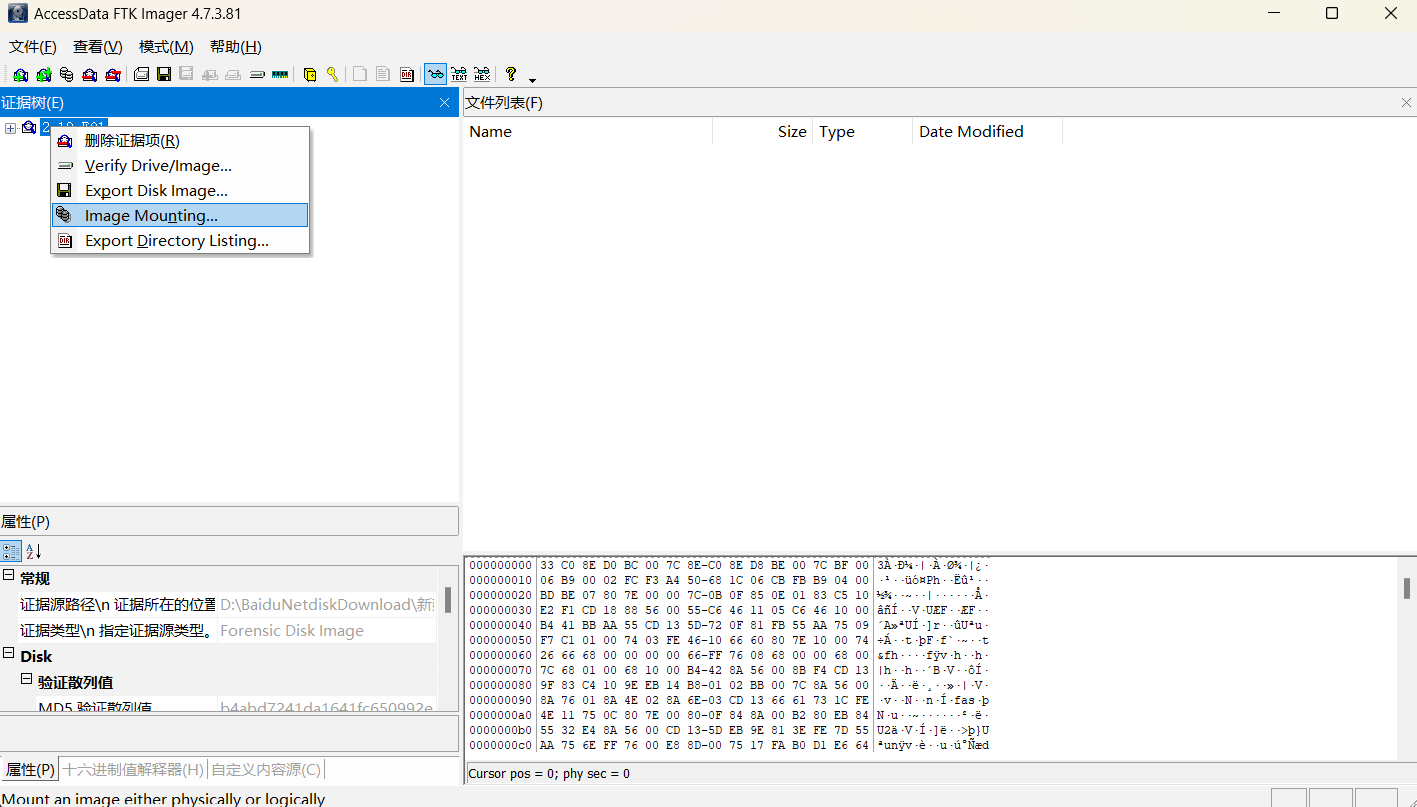Click the hex viewer vertical scrollbar thumb

pyautogui.click(x=1407, y=588)
